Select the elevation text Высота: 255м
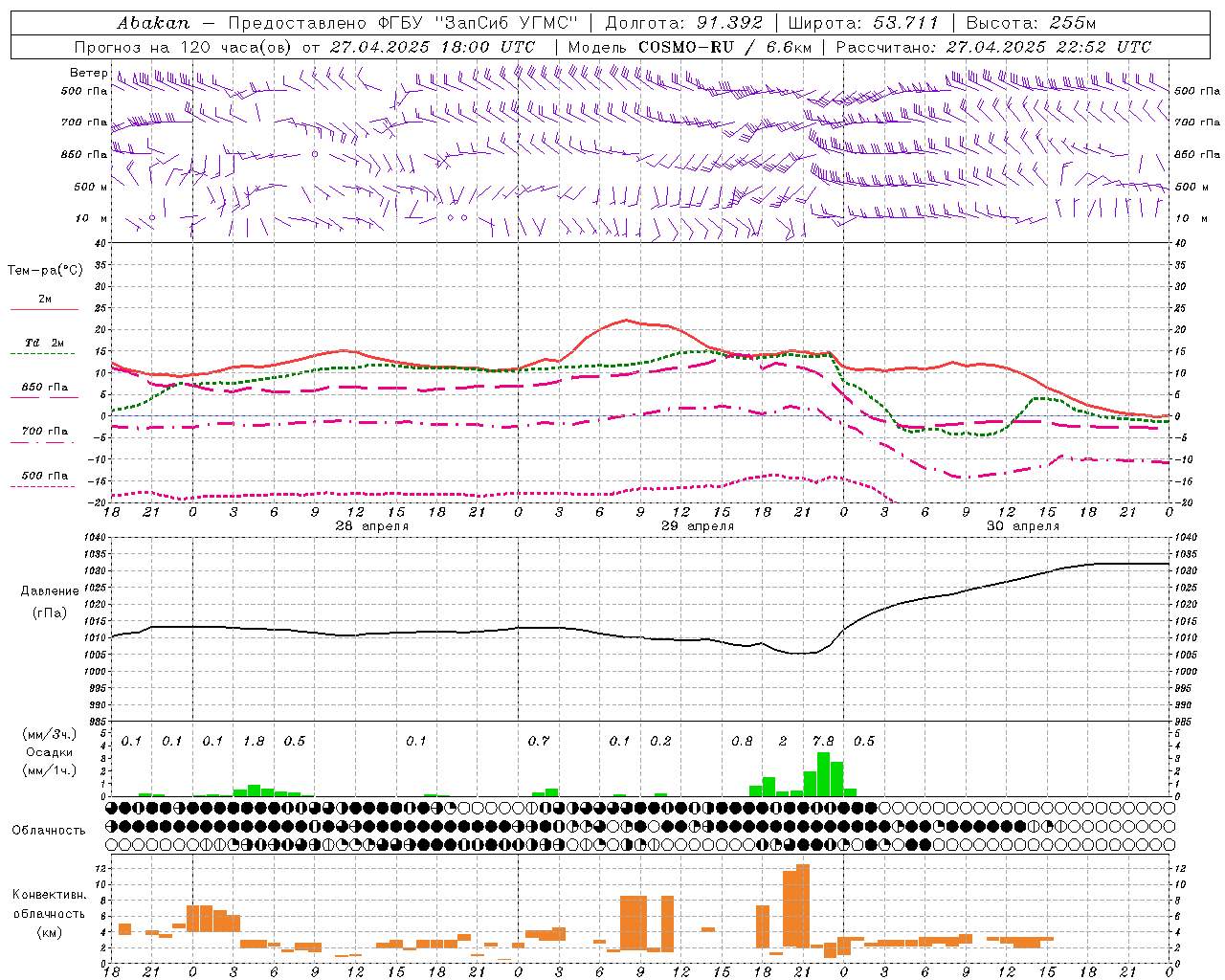The width and height of the screenshot is (1225, 980). pyautogui.click(x=1030, y=22)
